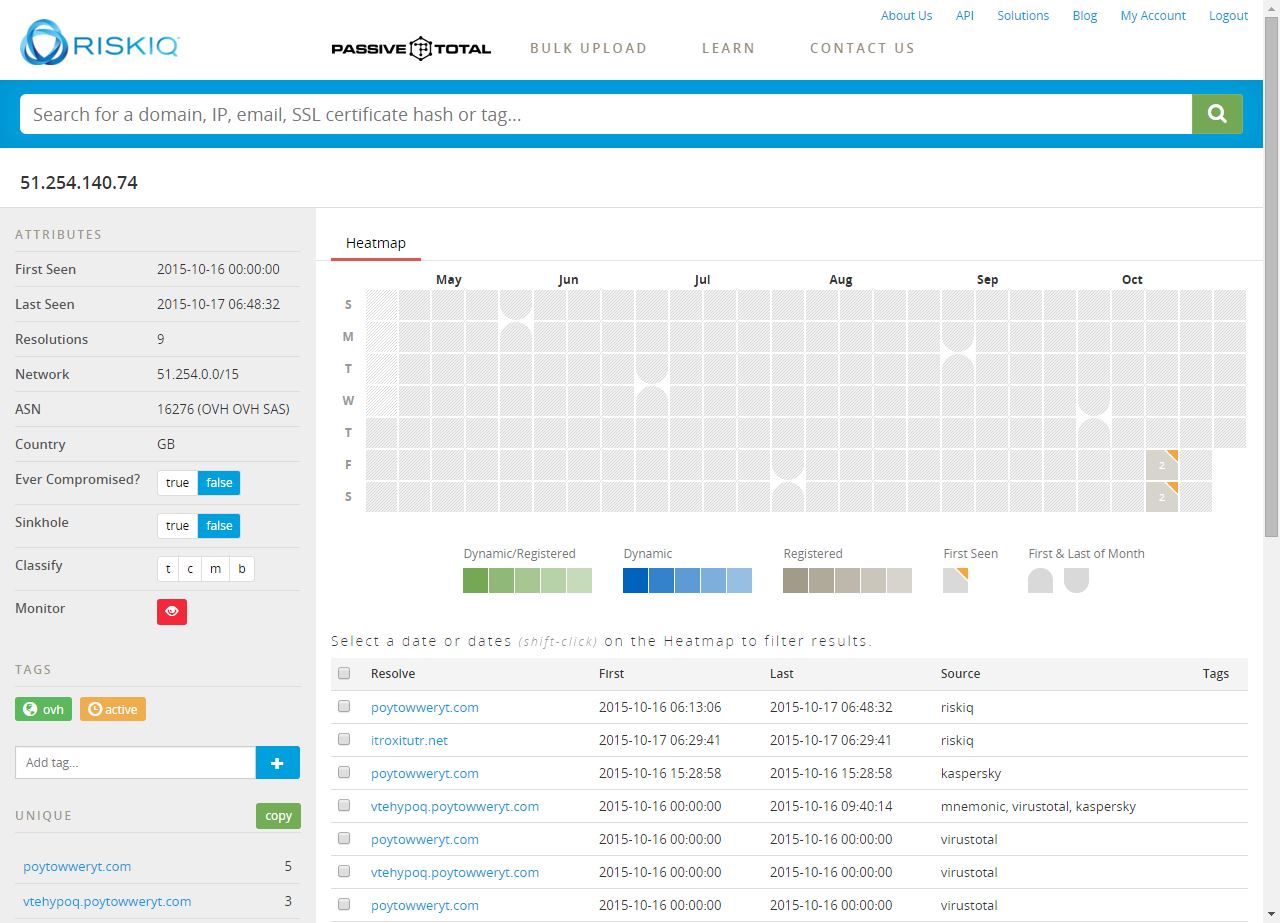The image size is (1280, 923).
Task: Click the First Seen legend marker
Action: click(x=956, y=580)
